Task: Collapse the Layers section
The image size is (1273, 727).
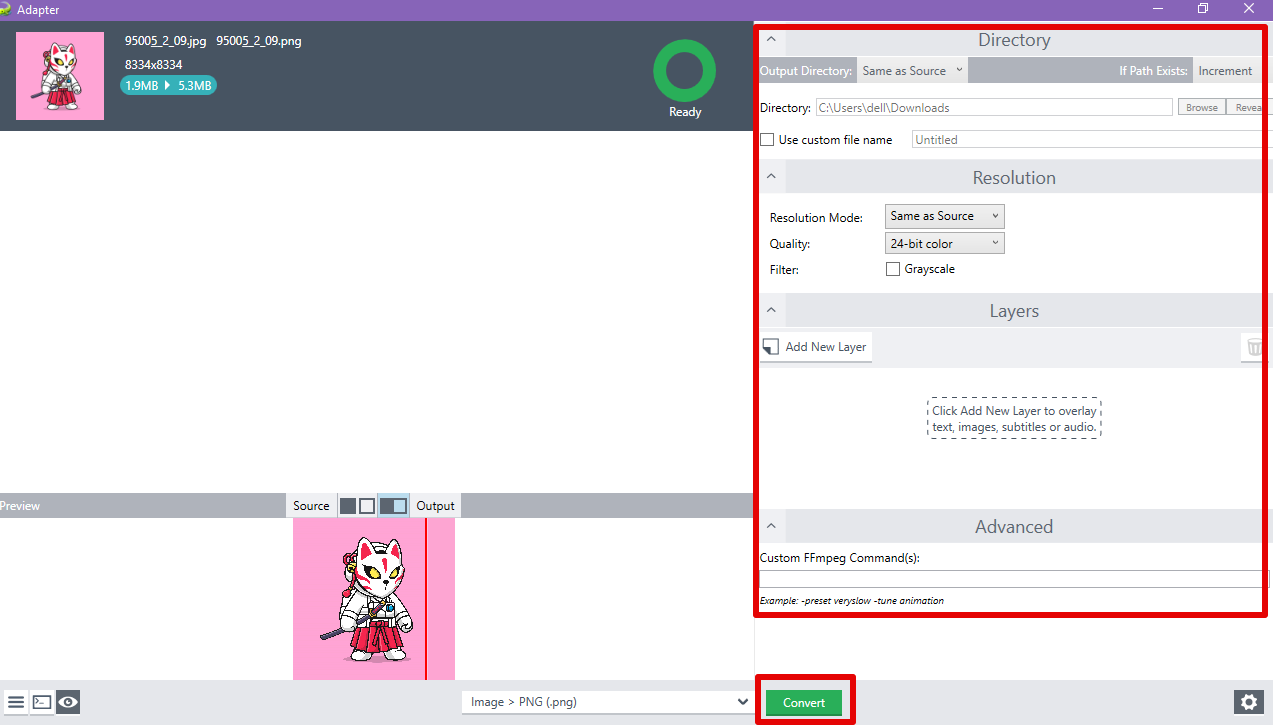Action: [x=771, y=311]
